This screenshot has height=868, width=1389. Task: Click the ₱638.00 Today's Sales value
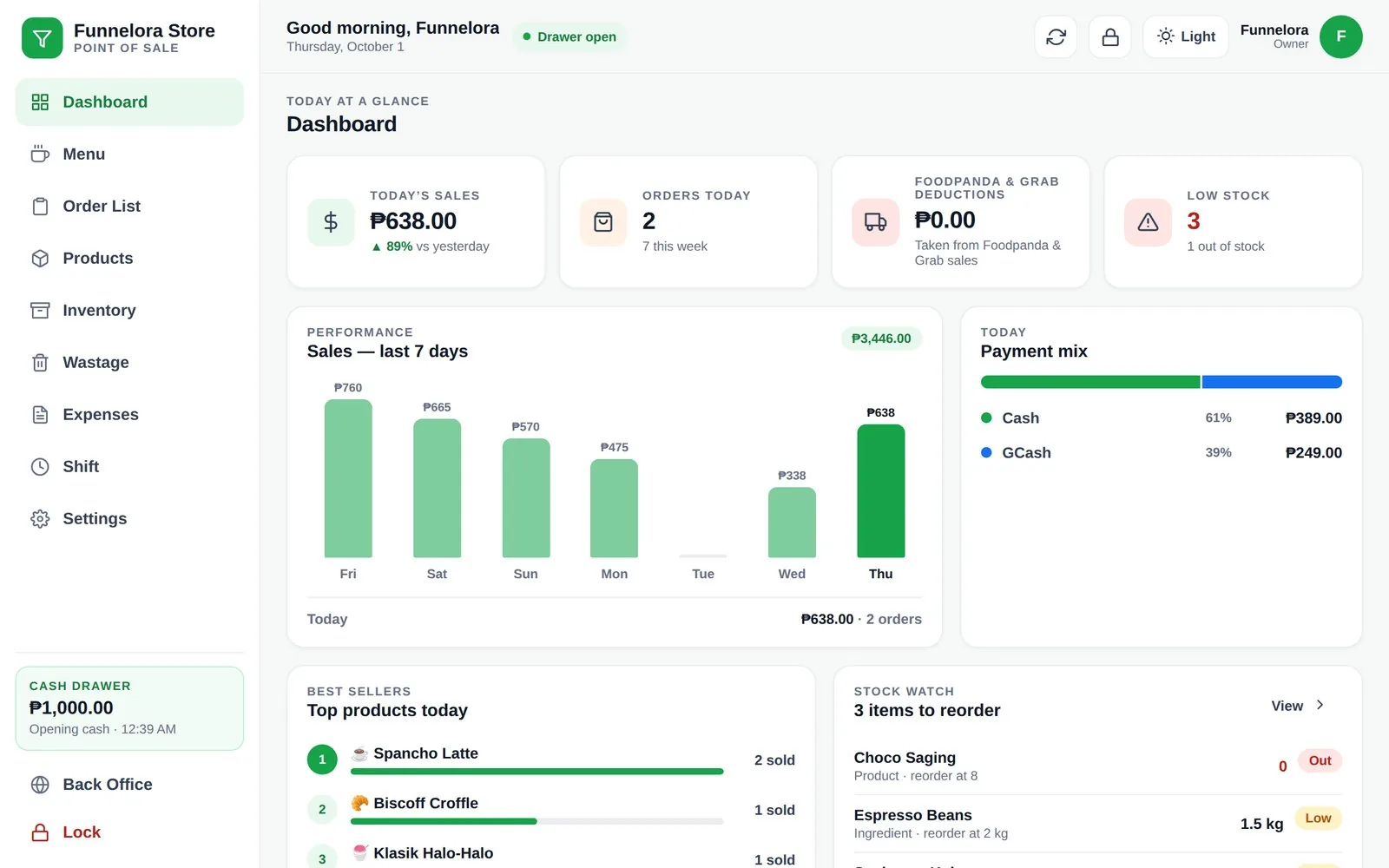413,221
